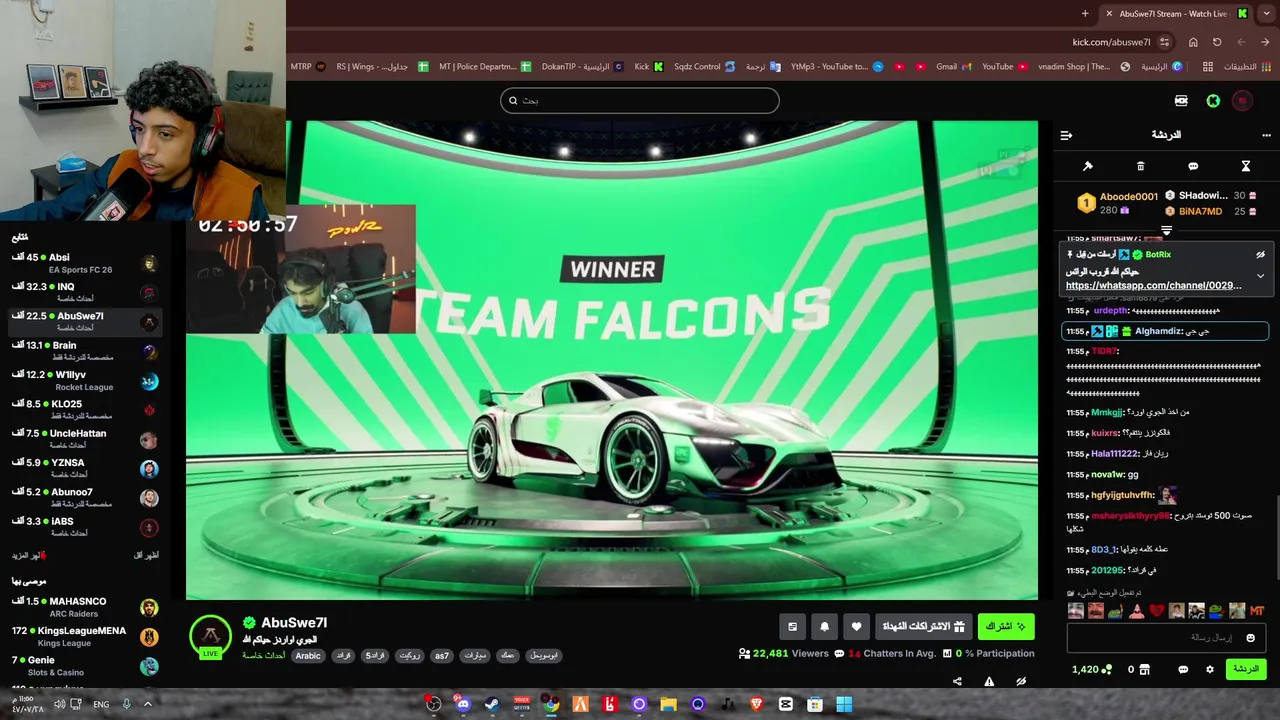The height and width of the screenshot is (720, 1280).
Task: Open browser tab list dropdown arrow
Action: (1266, 13)
